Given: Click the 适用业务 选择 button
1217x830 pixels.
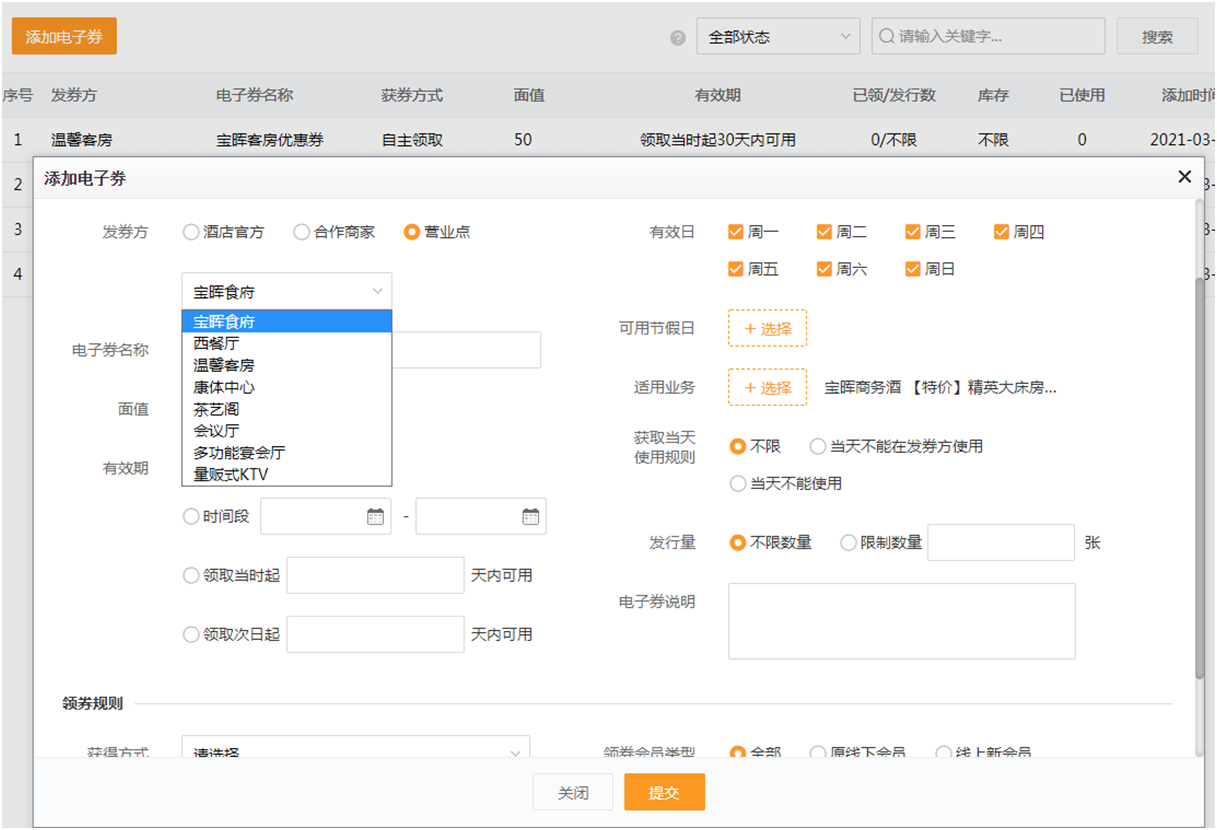Looking at the screenshot, I should [767, 388].
